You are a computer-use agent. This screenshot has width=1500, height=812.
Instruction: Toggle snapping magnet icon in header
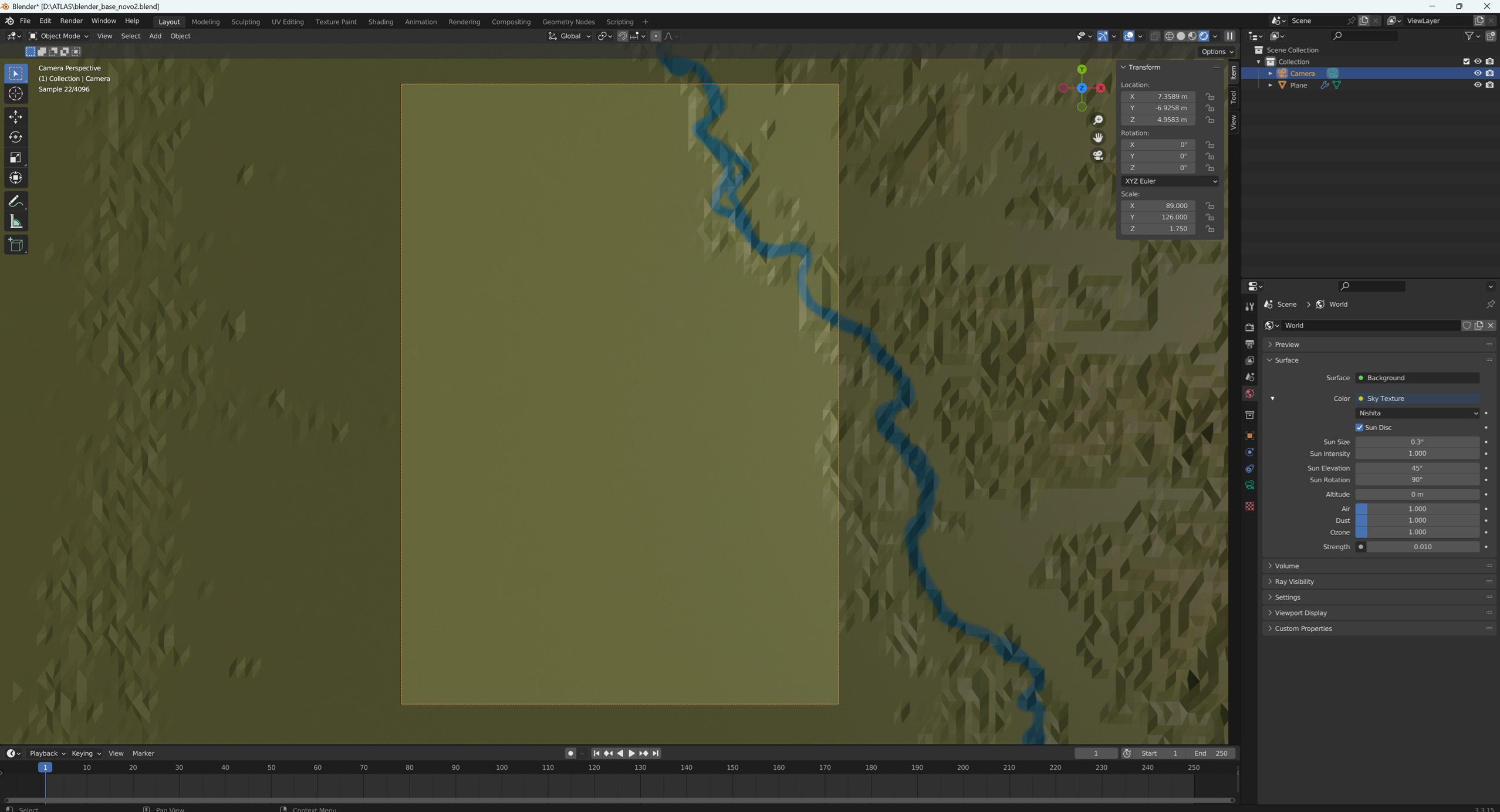pos(623,36)
